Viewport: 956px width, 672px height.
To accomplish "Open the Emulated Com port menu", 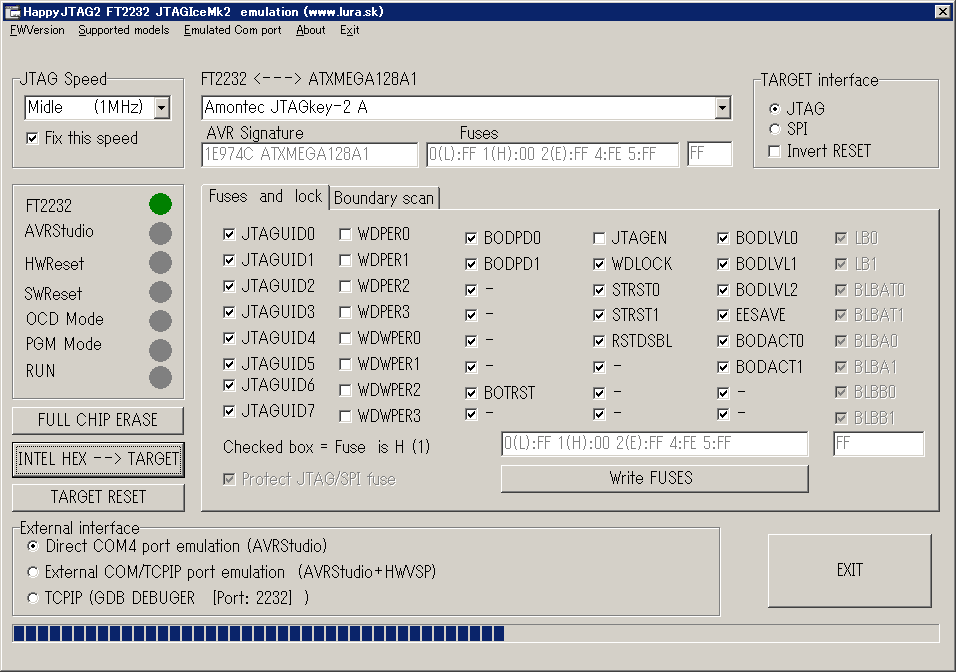I will tap(233, 30).
